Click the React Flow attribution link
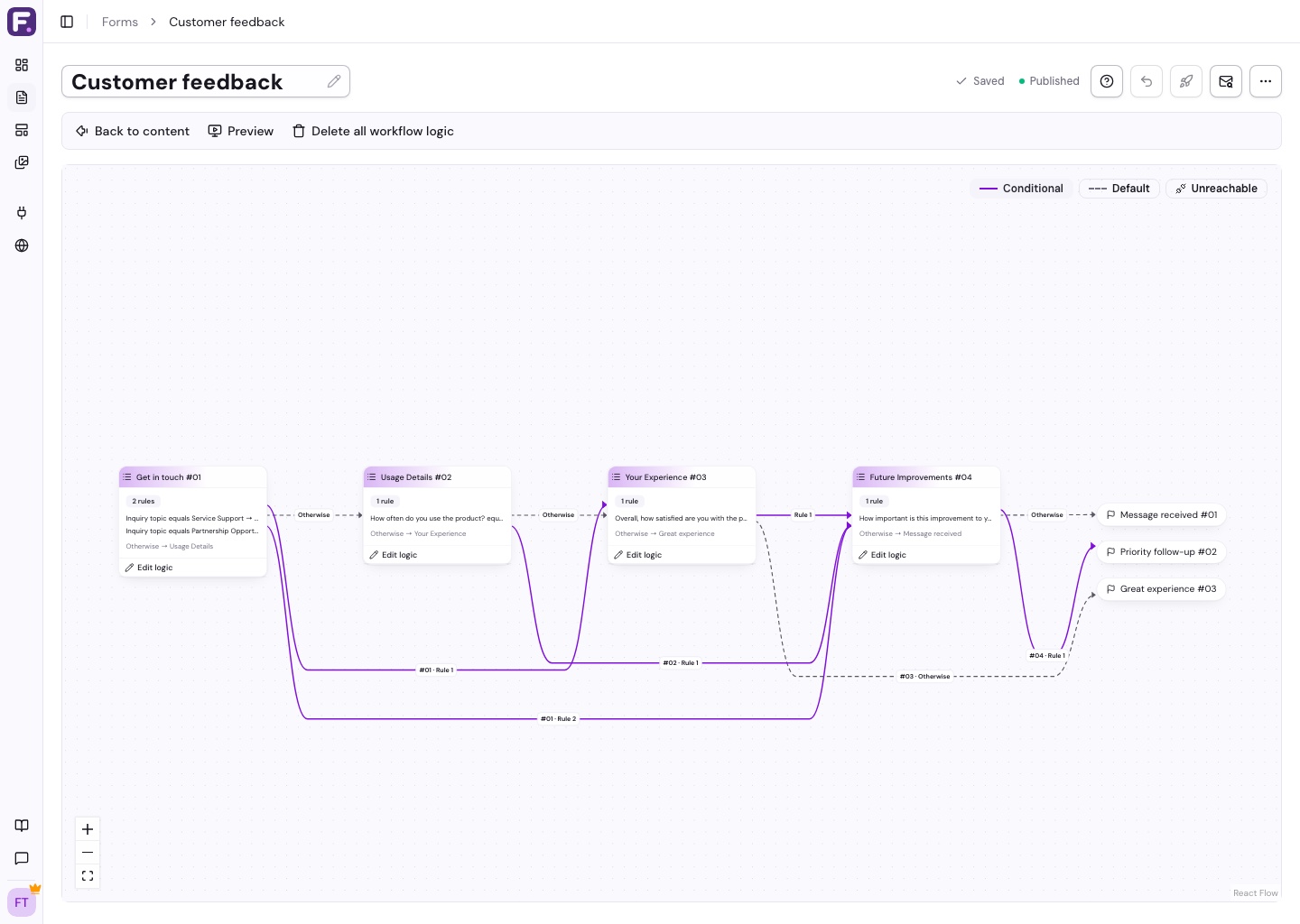The width and height of the screenshot is (1300, 924). 1256,893
